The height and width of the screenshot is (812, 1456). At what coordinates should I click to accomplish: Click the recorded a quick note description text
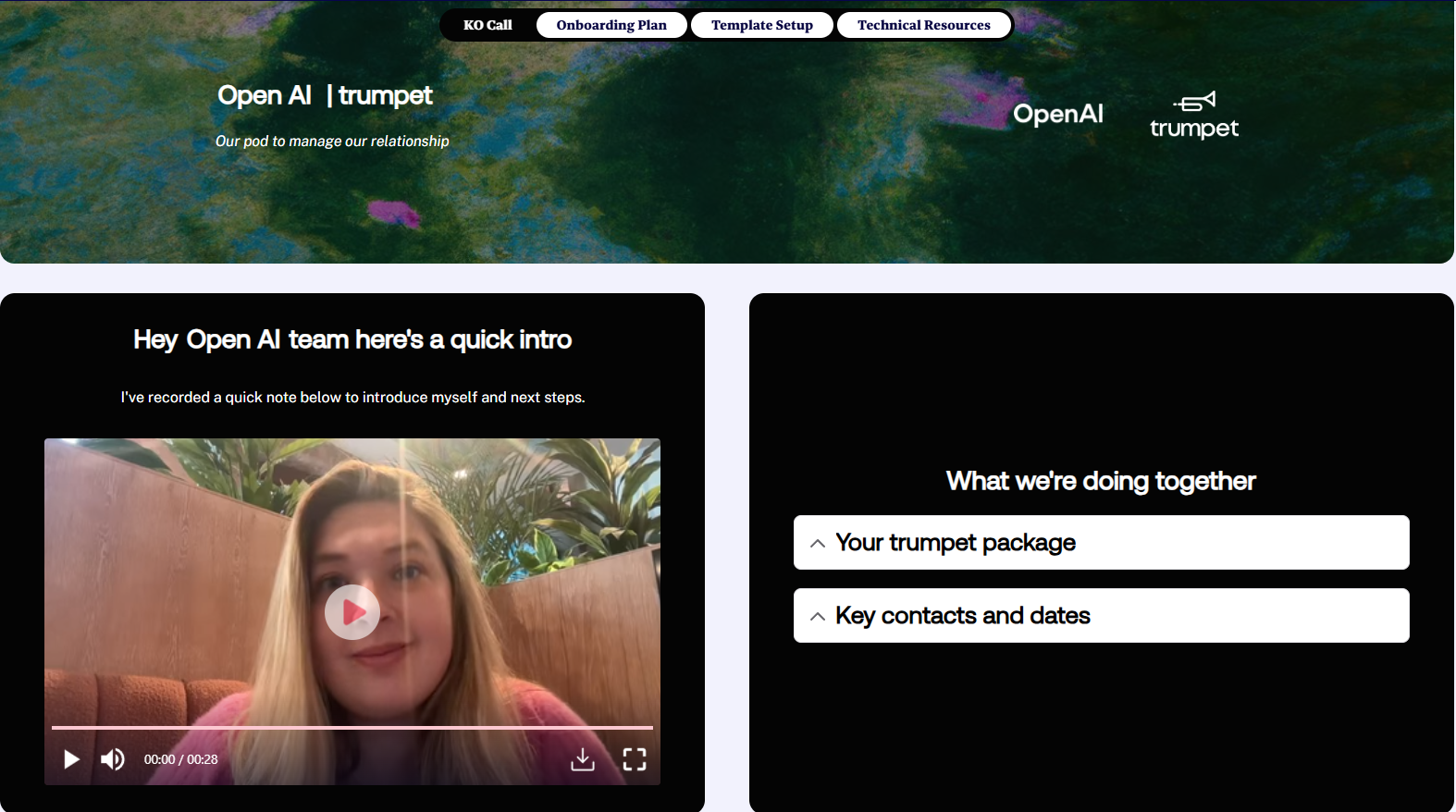click(352, 397)
